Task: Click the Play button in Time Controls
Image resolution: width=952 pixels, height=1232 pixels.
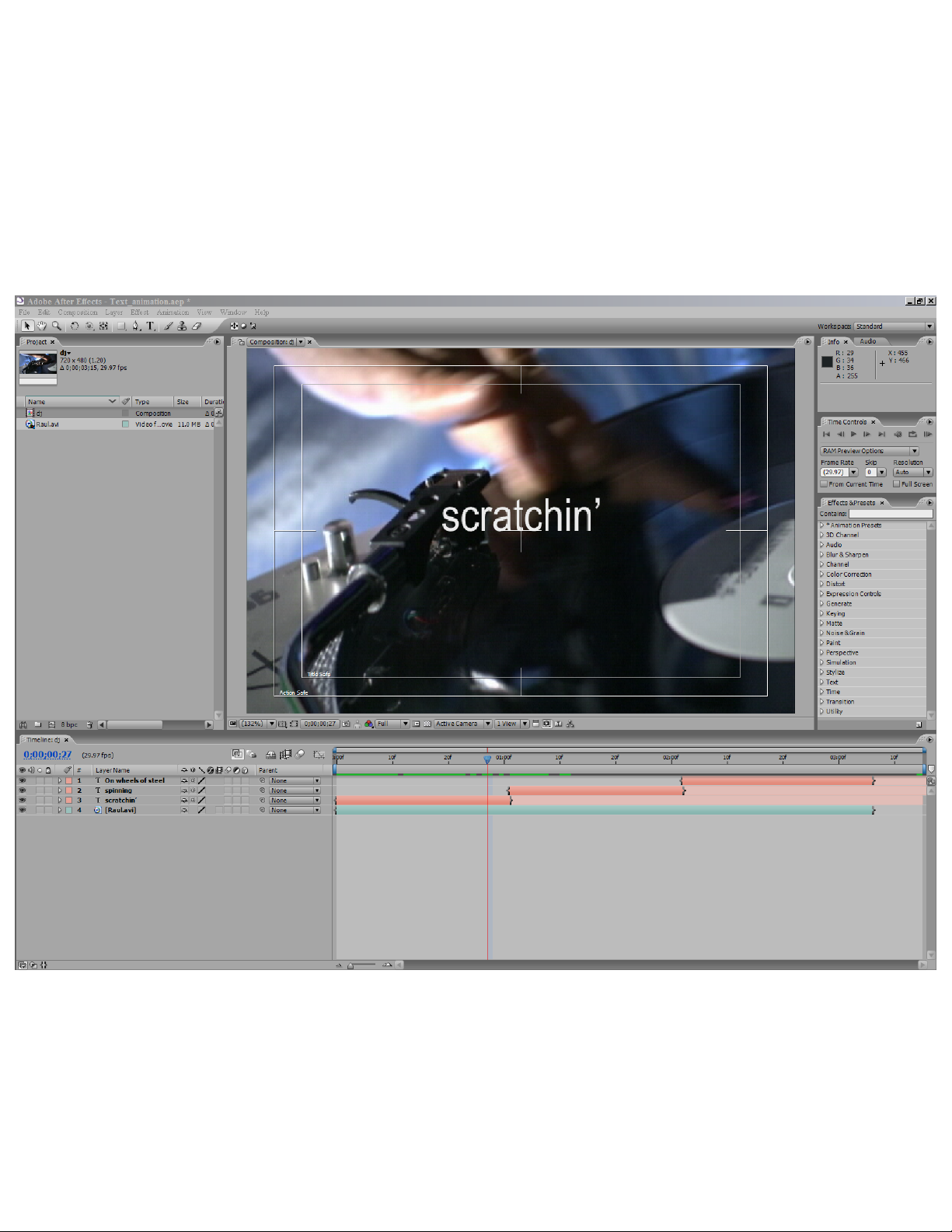Action: tap(853, 435)
